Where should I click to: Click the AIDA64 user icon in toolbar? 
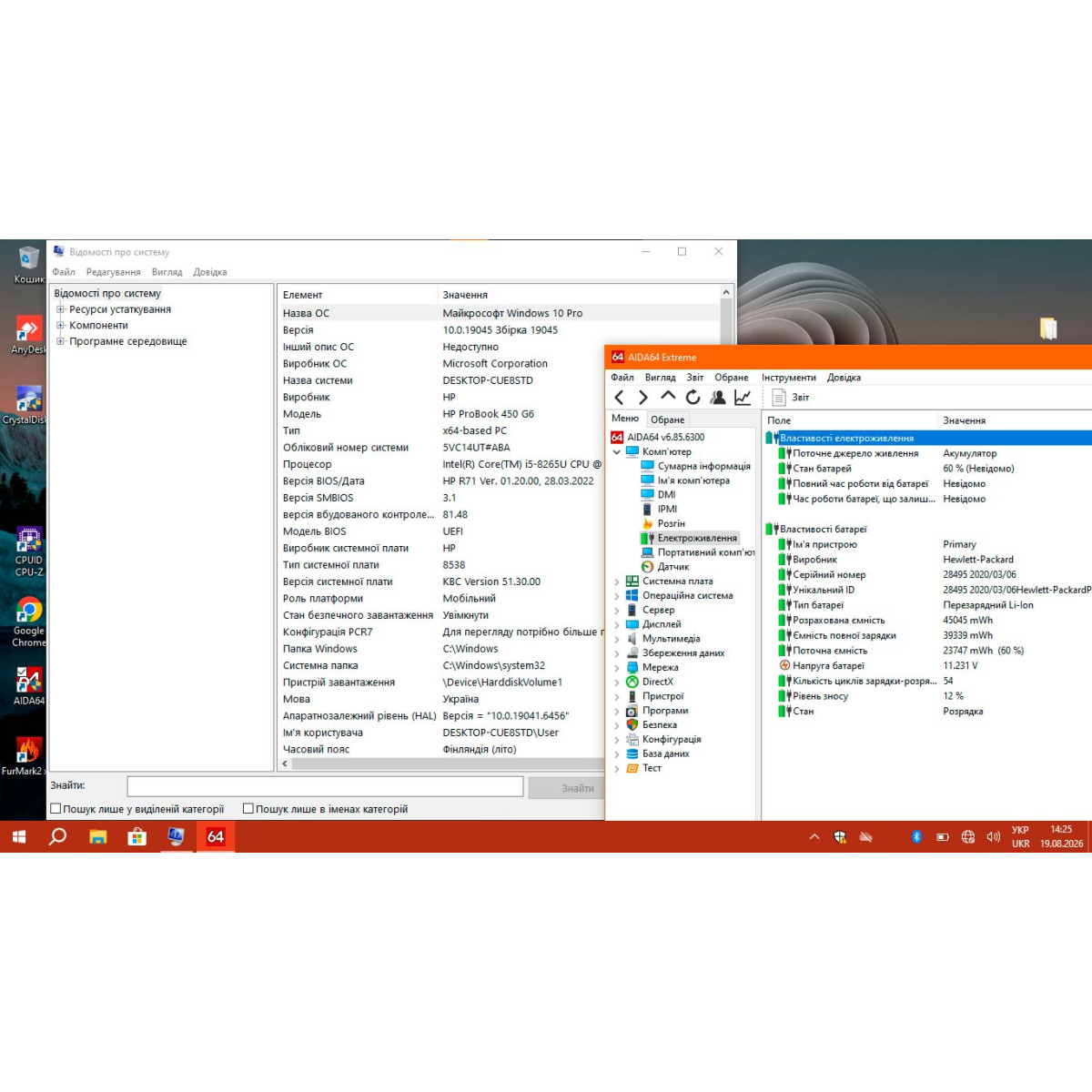pos(718,398)
